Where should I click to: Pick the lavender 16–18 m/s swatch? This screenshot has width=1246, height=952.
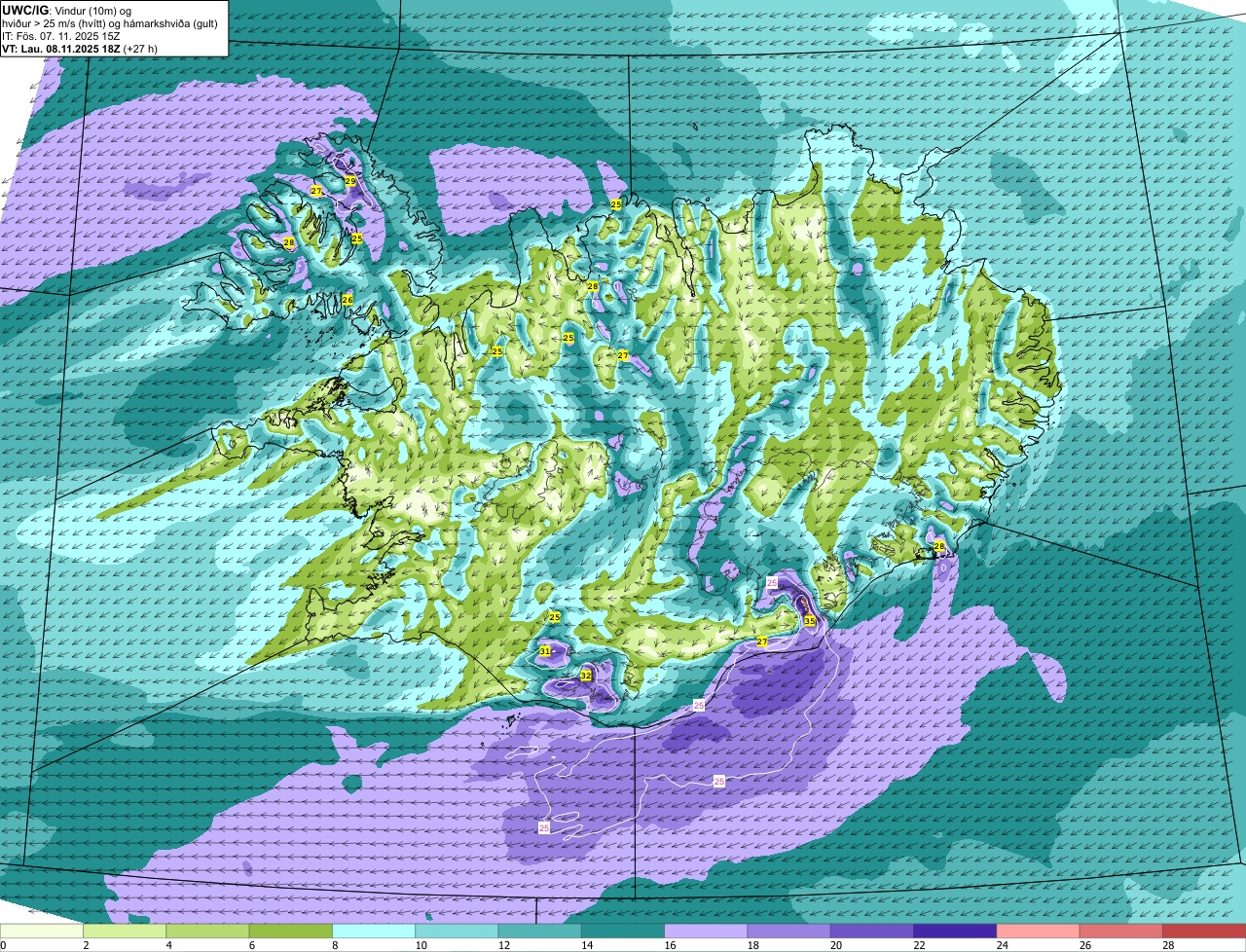coord(706,932)
